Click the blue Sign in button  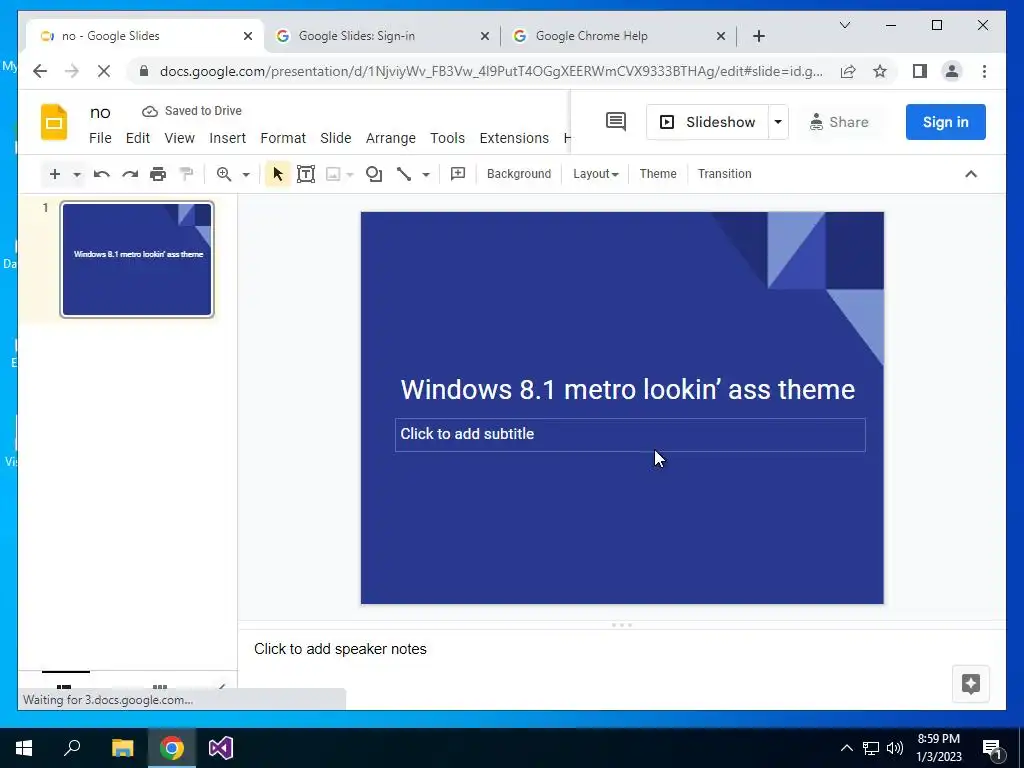click(946, 122)
